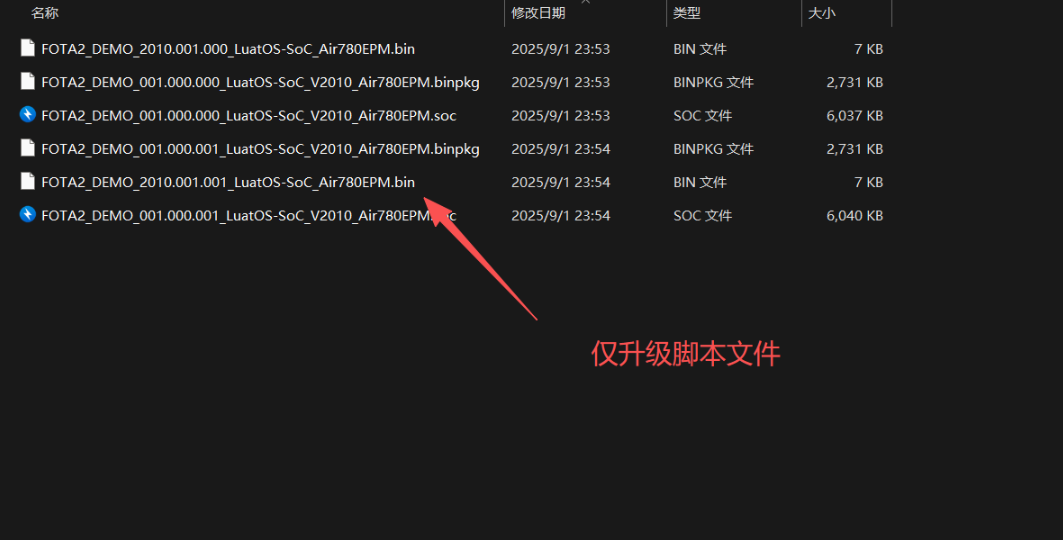Select FOTA2_DEMO_001.000.001_LuatOS-SoC_V2010_Air780EPM.binpkg
Viewport: 1063px width, 540px height.
tap(260, 149)
